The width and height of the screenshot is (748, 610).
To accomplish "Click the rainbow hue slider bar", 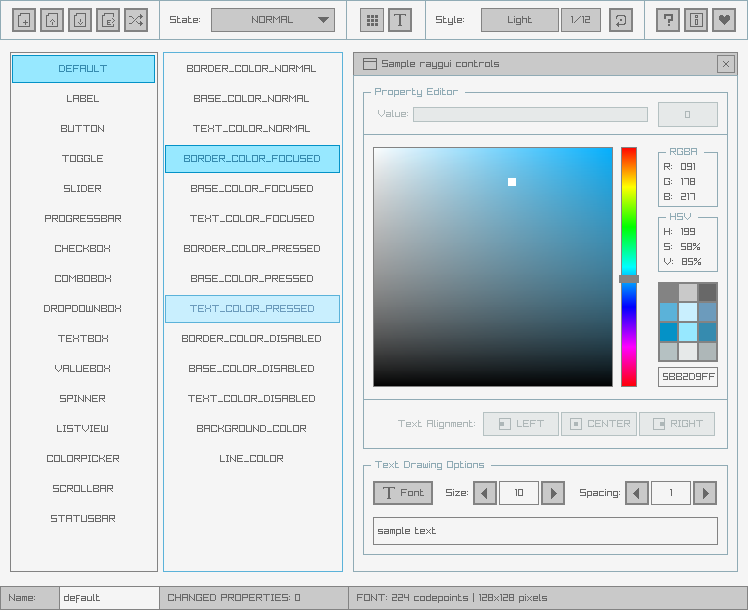I will point(629,267).
